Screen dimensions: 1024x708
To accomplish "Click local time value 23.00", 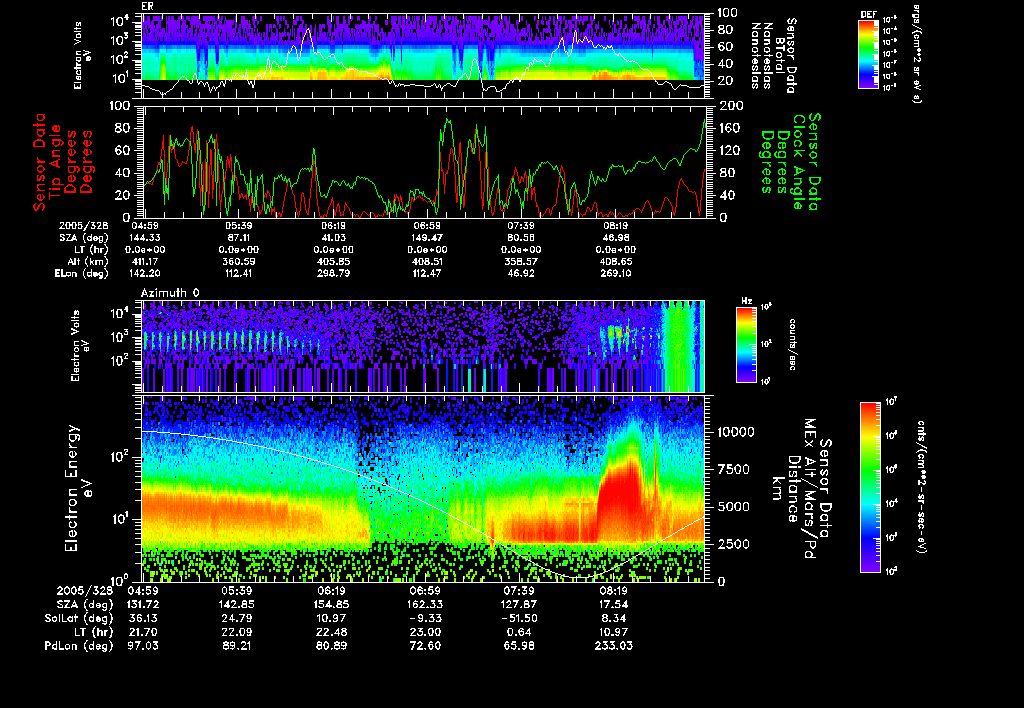I will click(x=425, y=632).
